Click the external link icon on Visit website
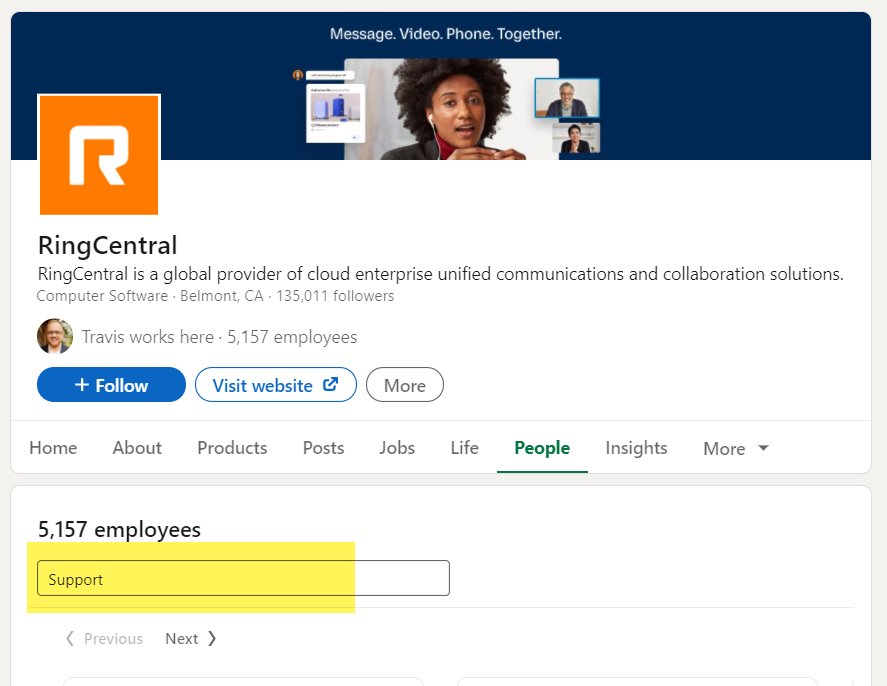 (x=330, y=385)
